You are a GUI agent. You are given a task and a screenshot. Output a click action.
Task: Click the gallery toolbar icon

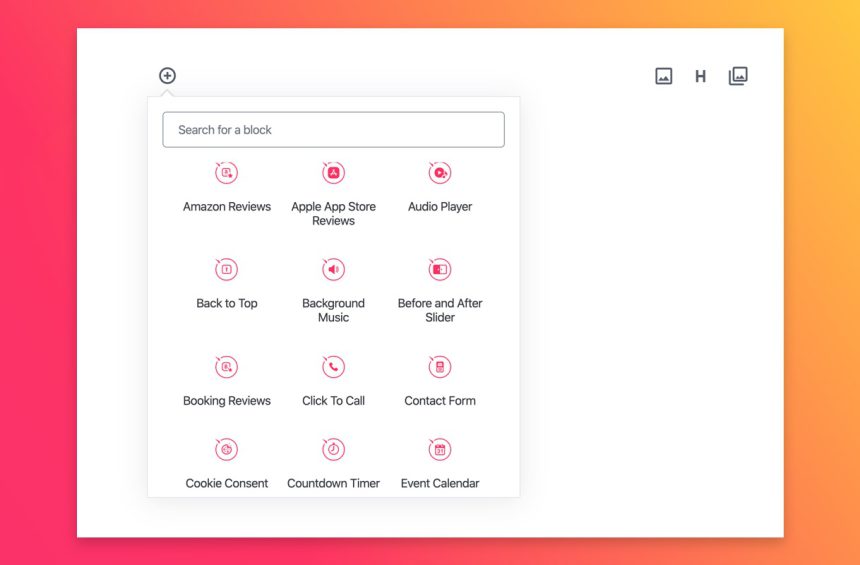click(x=738, y=76)
